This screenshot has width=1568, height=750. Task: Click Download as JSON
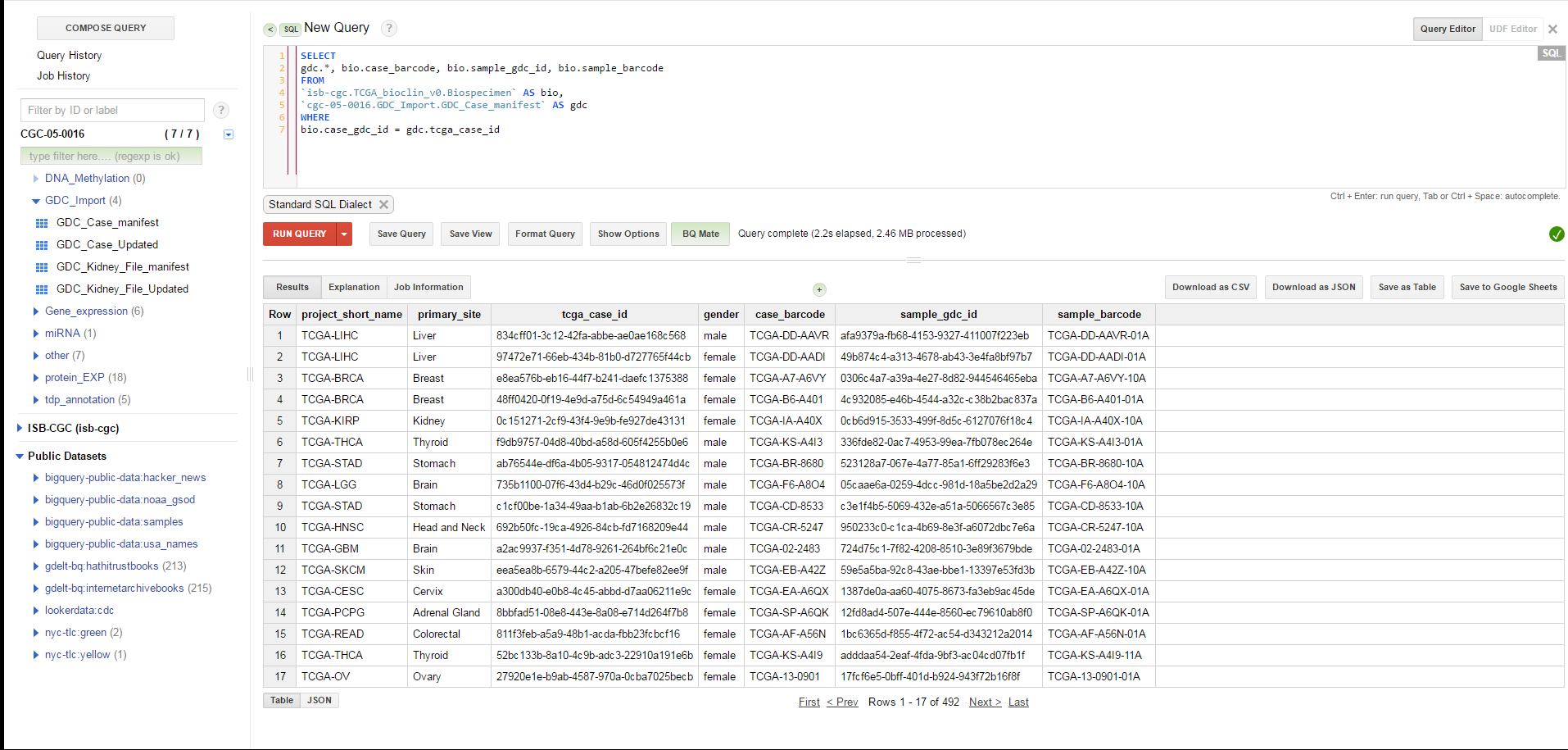click(x=1314, y=287)
